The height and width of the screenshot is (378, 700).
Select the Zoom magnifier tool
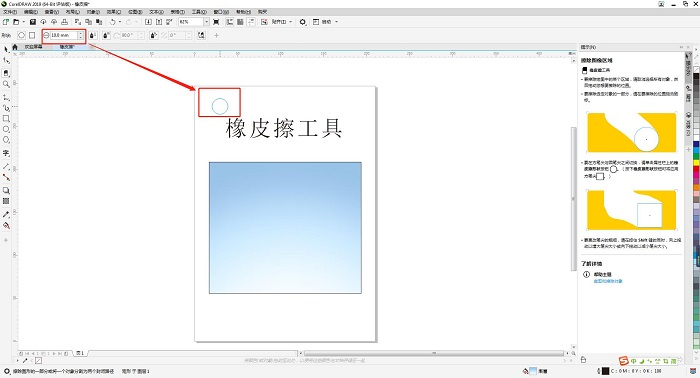tap(6, 84)
